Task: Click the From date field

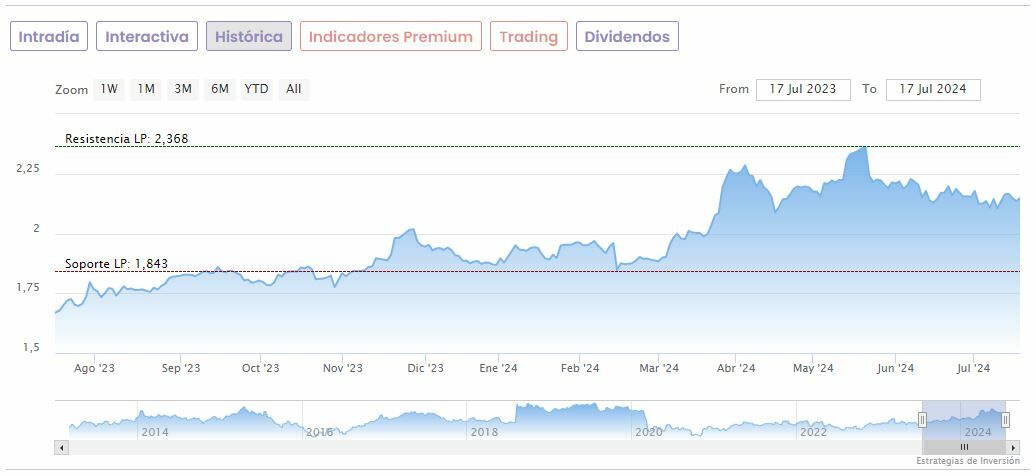Action: (803, 89)
